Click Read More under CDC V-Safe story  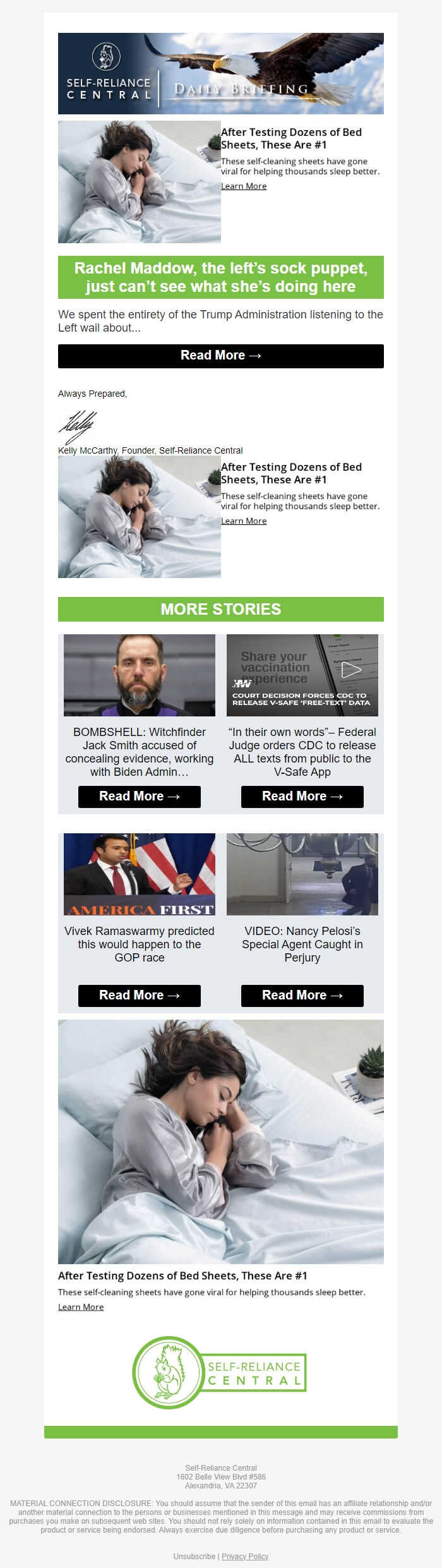302,797
